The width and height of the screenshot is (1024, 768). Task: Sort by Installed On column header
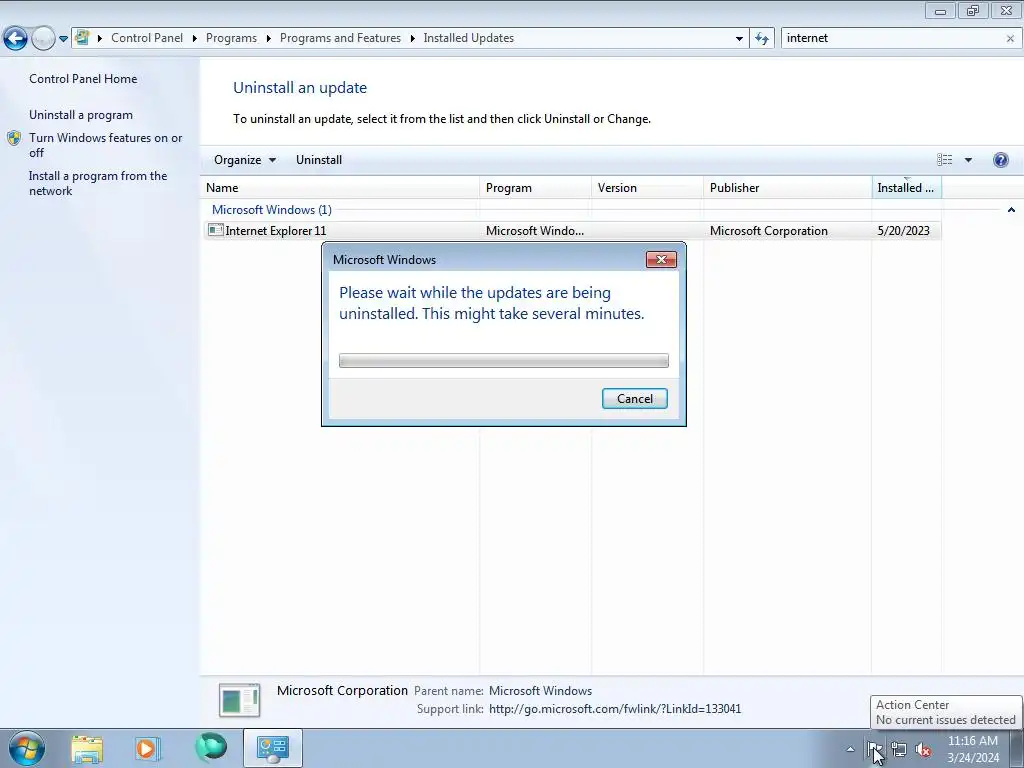tap(906, 188)
